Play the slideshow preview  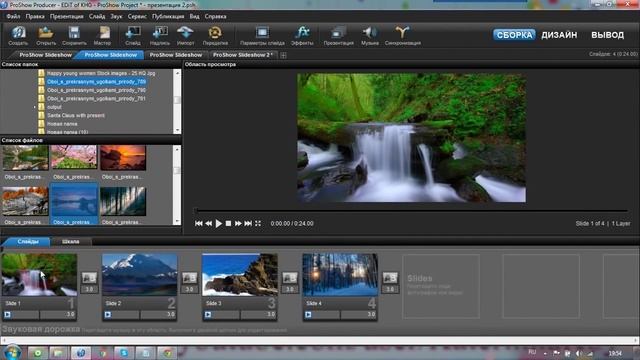[x=219, y=223]
